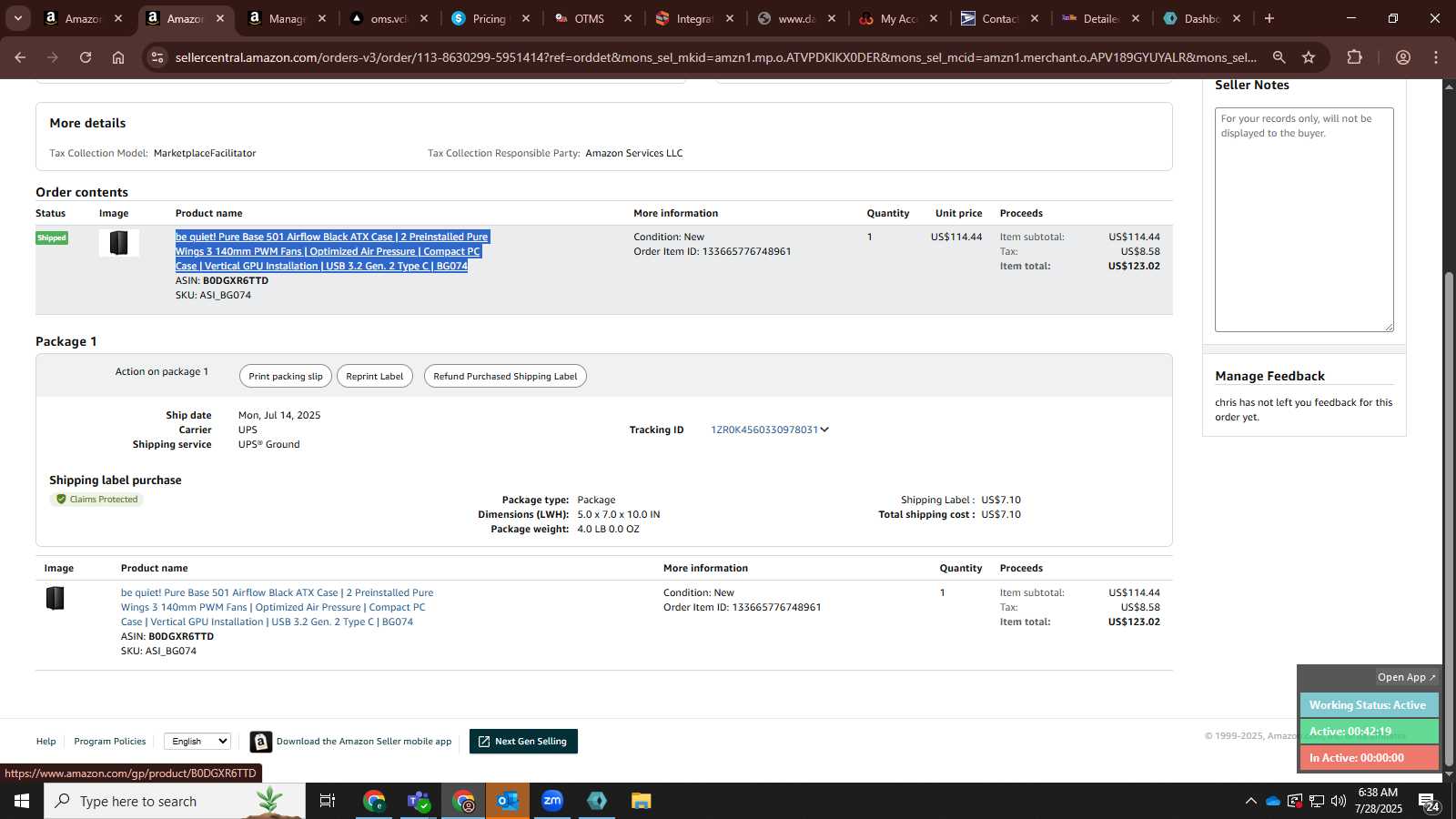This screenshot has width=1456, height=819.
Task: Open the site information icon in address bar
Action: coord(157,57)
